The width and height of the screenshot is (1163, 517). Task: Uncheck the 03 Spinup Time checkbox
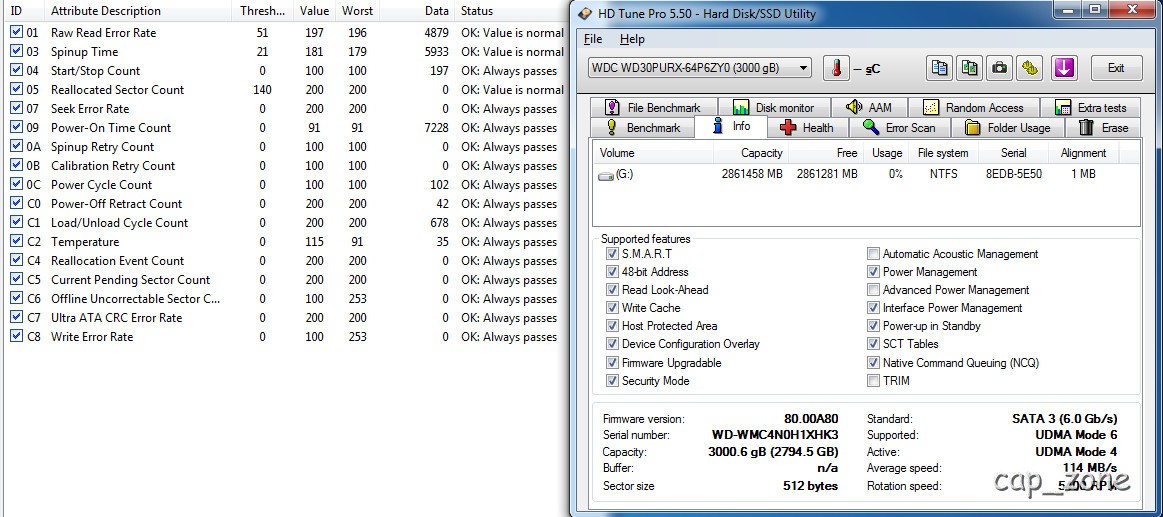(x=16, y=51)
